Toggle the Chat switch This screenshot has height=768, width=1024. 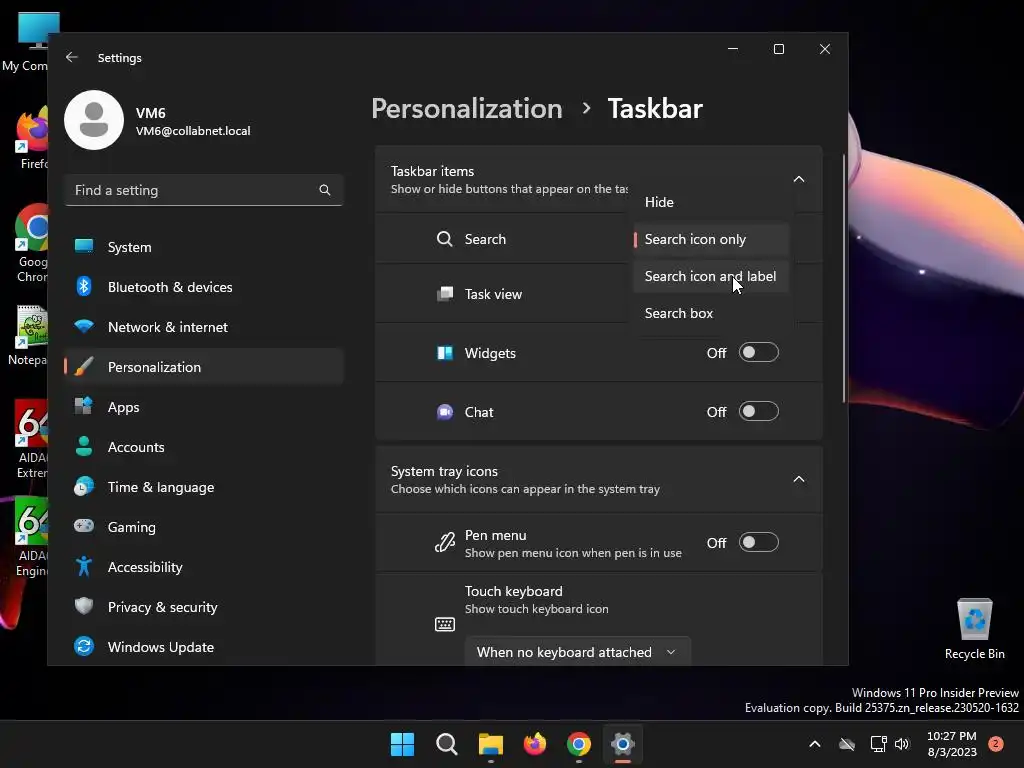pos(758,411)
